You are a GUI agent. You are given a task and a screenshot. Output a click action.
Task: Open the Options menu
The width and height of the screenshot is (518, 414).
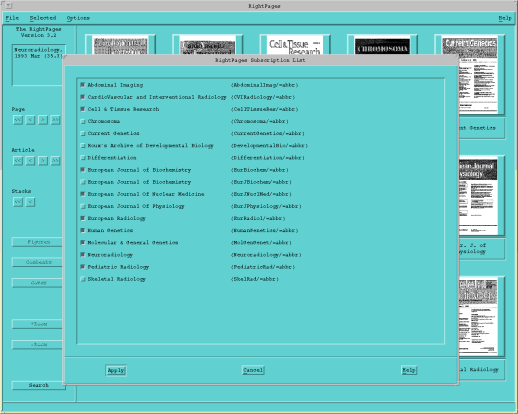coord(78,18)
